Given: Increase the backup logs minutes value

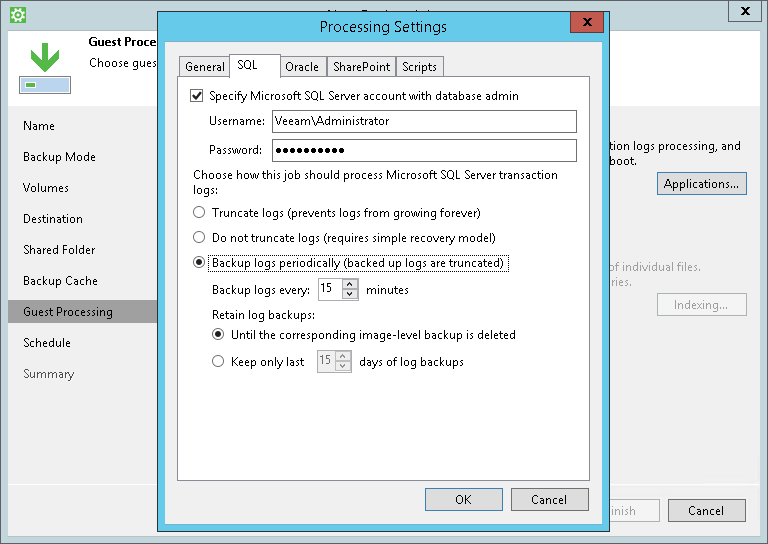Looking at the screenshot, I should (349, 284).
